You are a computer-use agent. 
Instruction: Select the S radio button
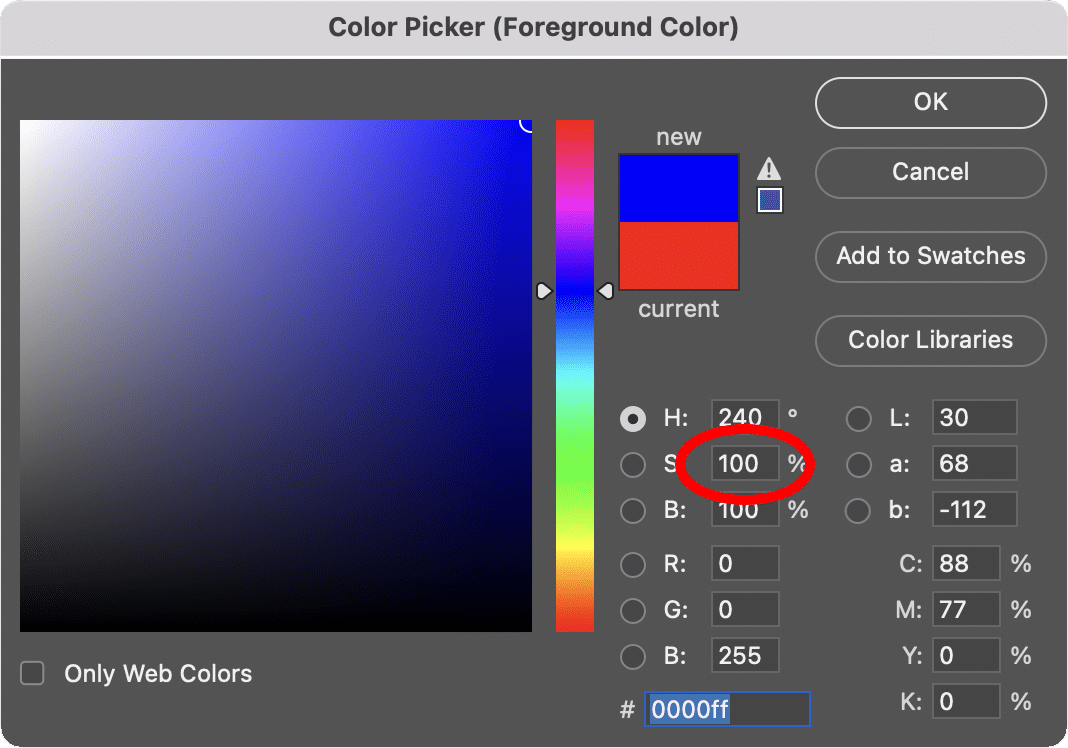633,464
